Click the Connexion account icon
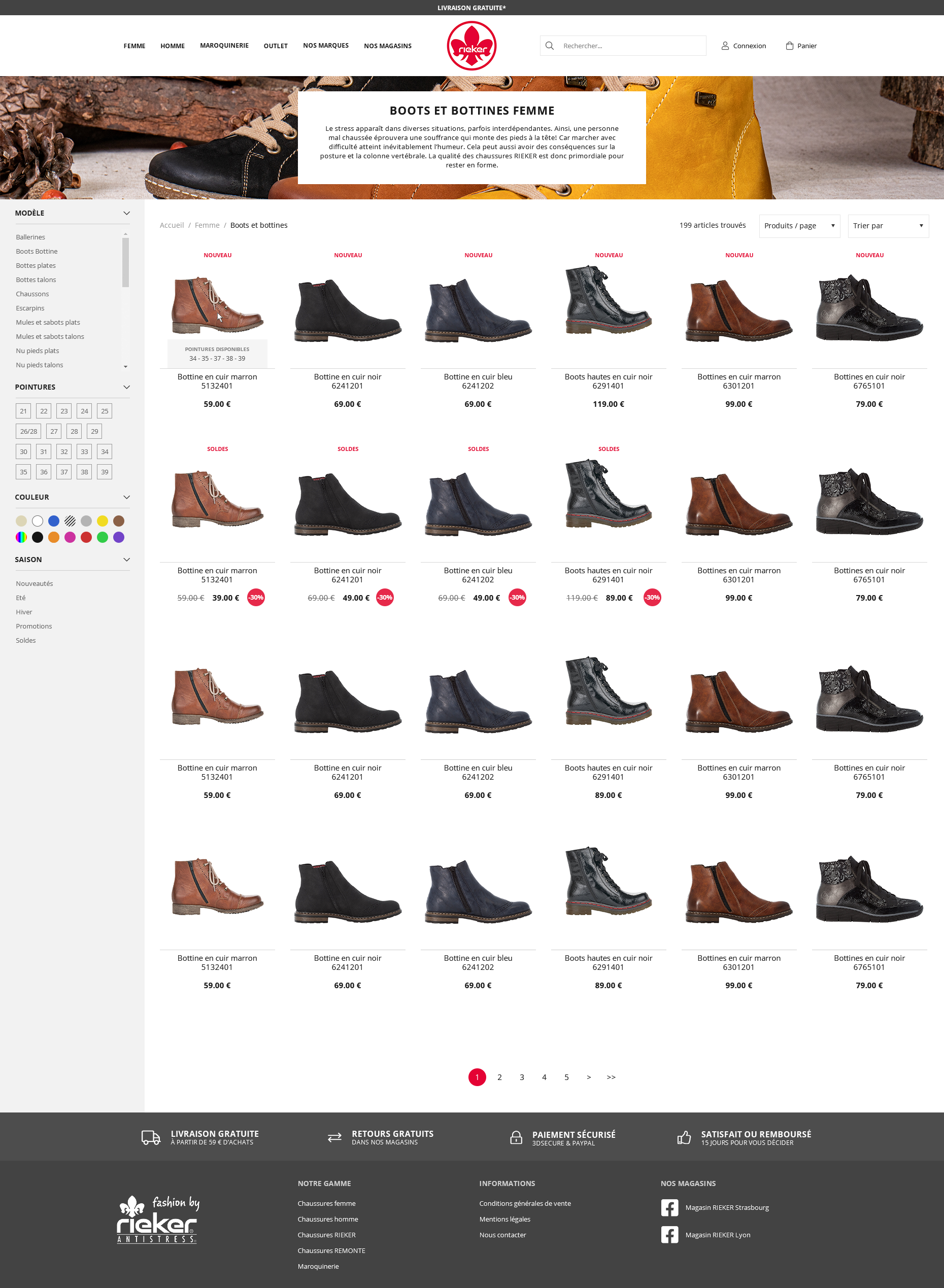 click(725, 45)
